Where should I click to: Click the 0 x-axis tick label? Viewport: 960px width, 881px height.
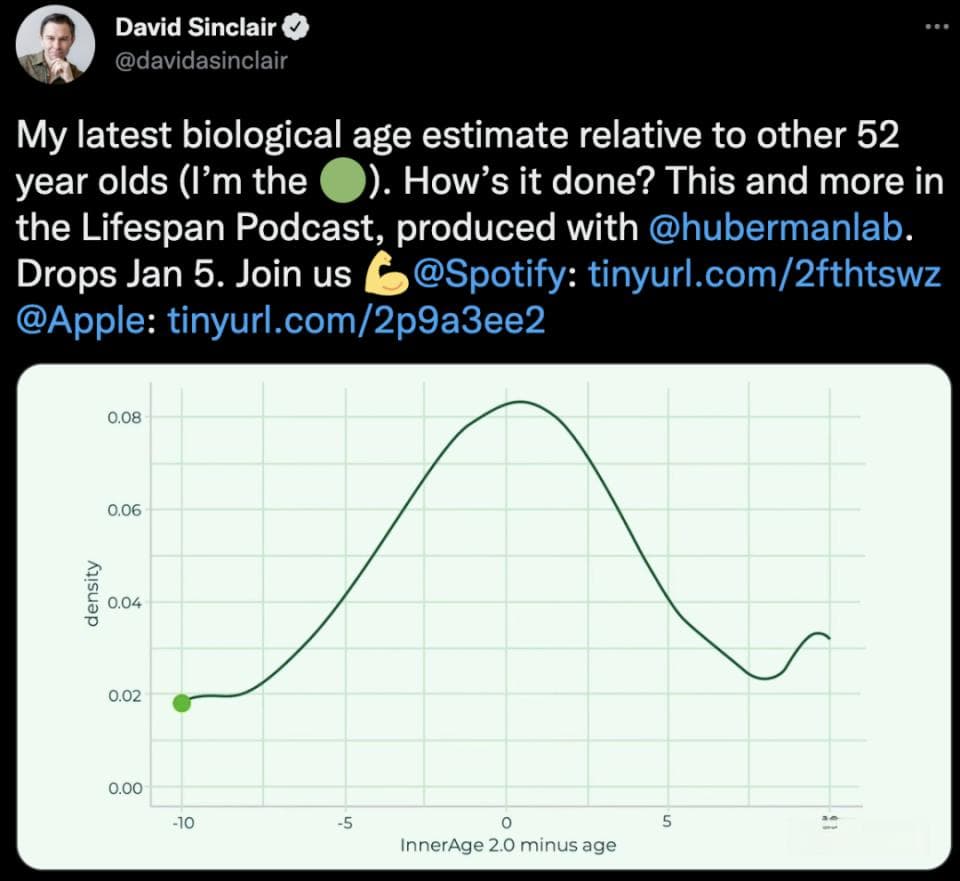pos(506,822)
